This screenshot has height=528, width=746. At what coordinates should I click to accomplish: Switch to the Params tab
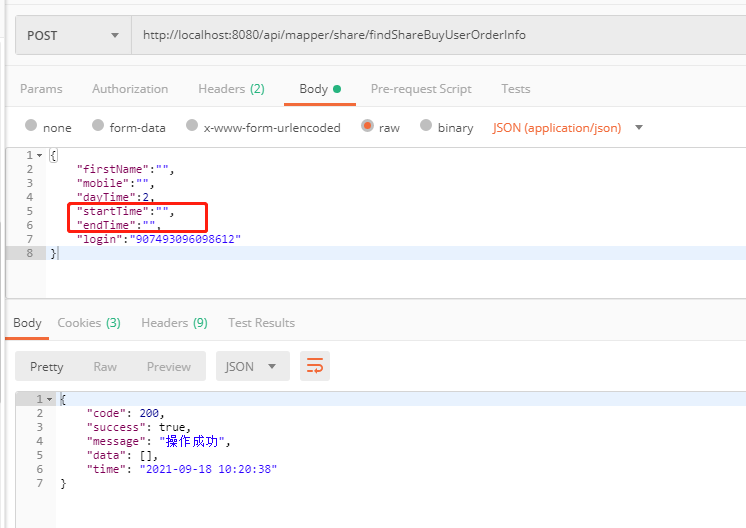[x=41, y=89]
